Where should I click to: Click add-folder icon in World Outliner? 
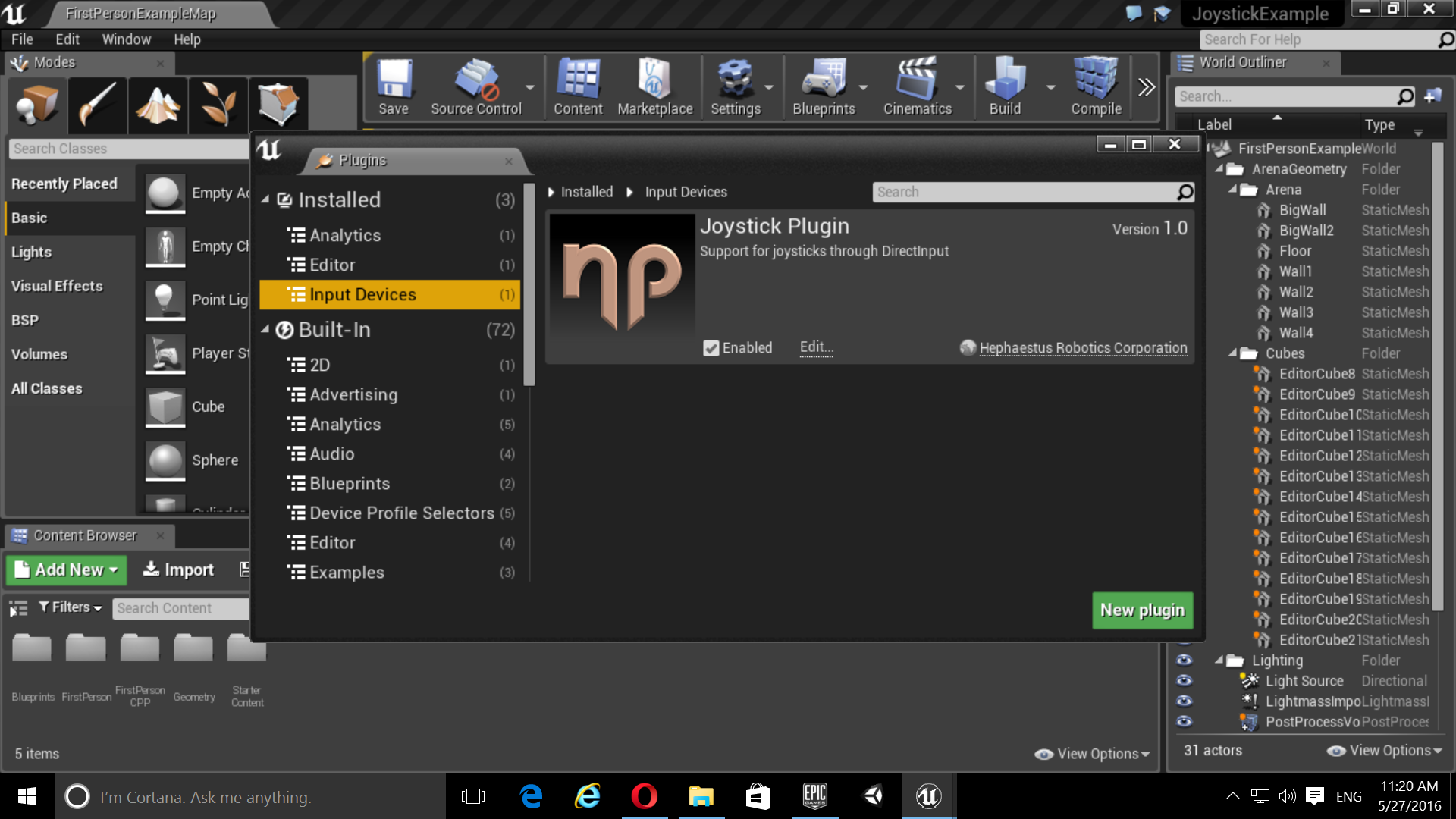1432,96
